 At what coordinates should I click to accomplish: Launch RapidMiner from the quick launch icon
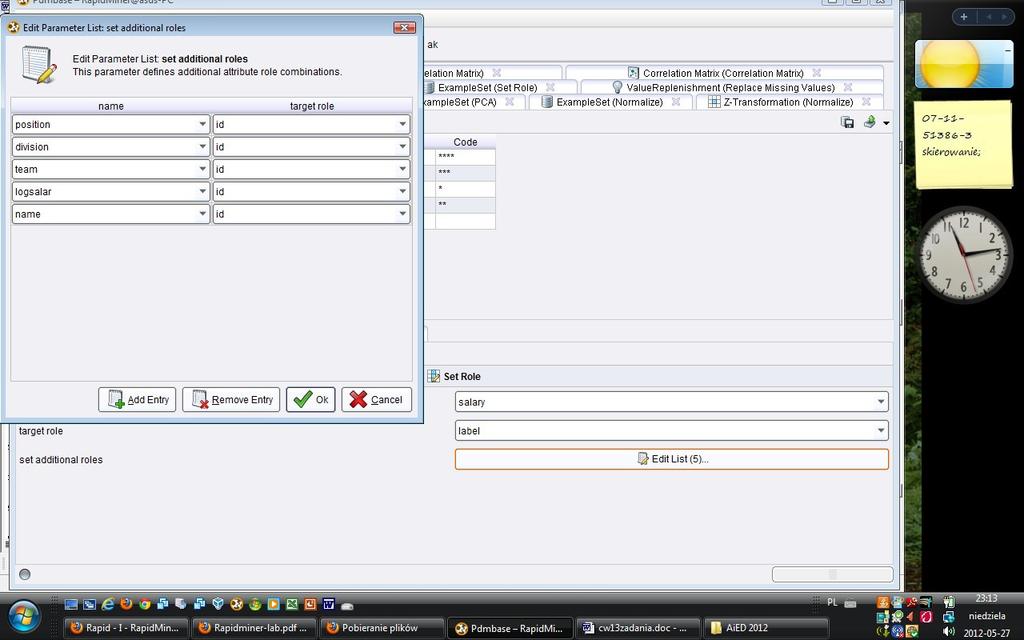pos(236,605)
